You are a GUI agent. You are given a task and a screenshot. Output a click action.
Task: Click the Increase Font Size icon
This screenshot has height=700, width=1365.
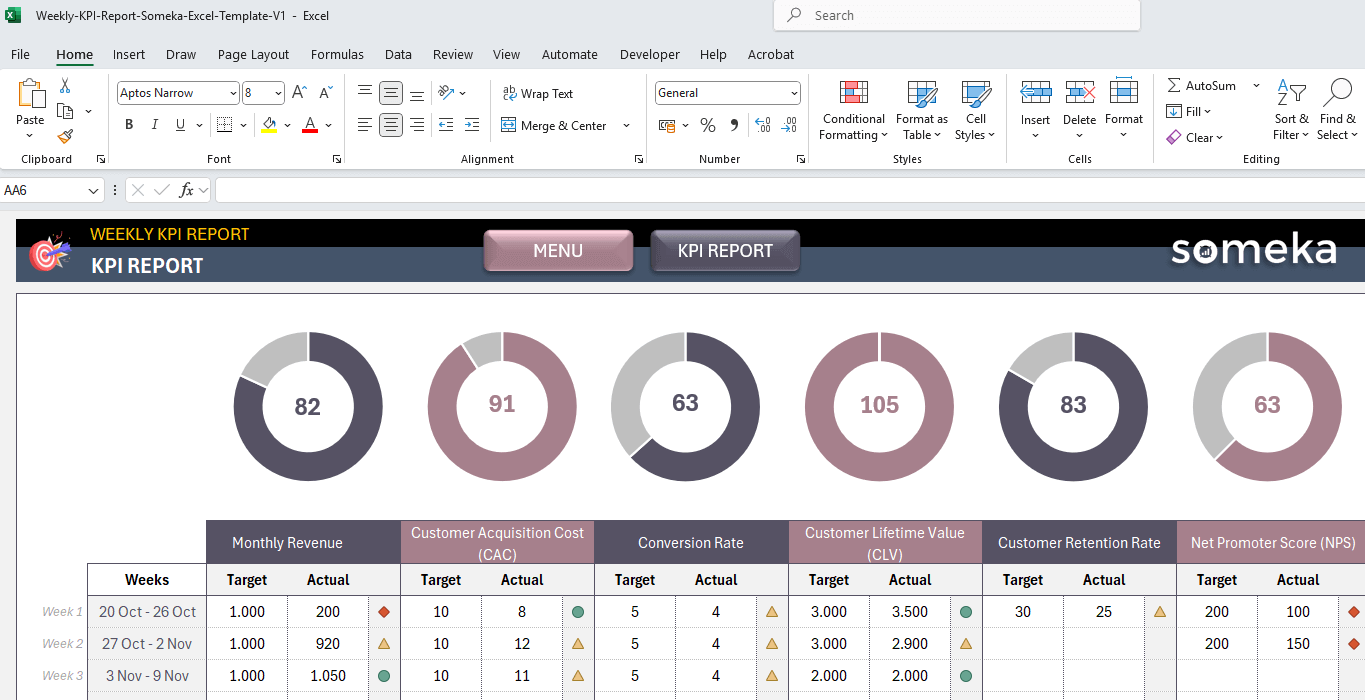[x=299, y=93]
